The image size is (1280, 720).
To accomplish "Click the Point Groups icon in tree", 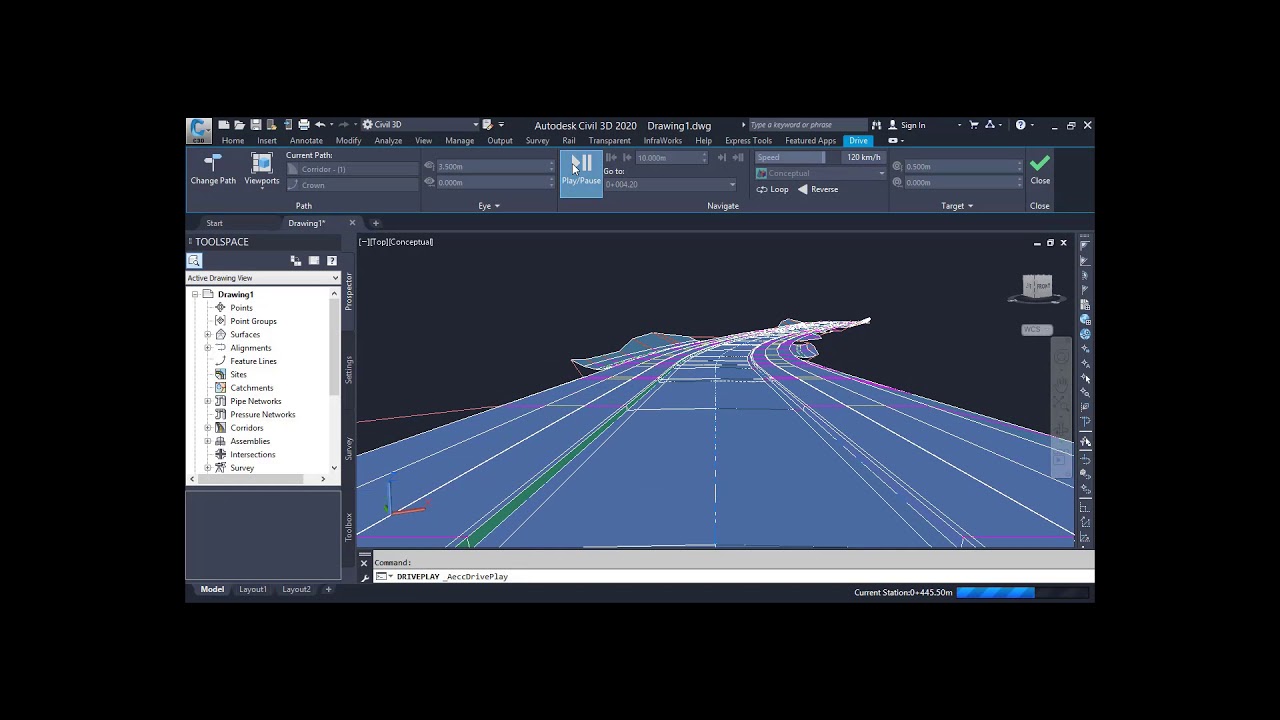I will pyautogui.click(x=221, y=321).
